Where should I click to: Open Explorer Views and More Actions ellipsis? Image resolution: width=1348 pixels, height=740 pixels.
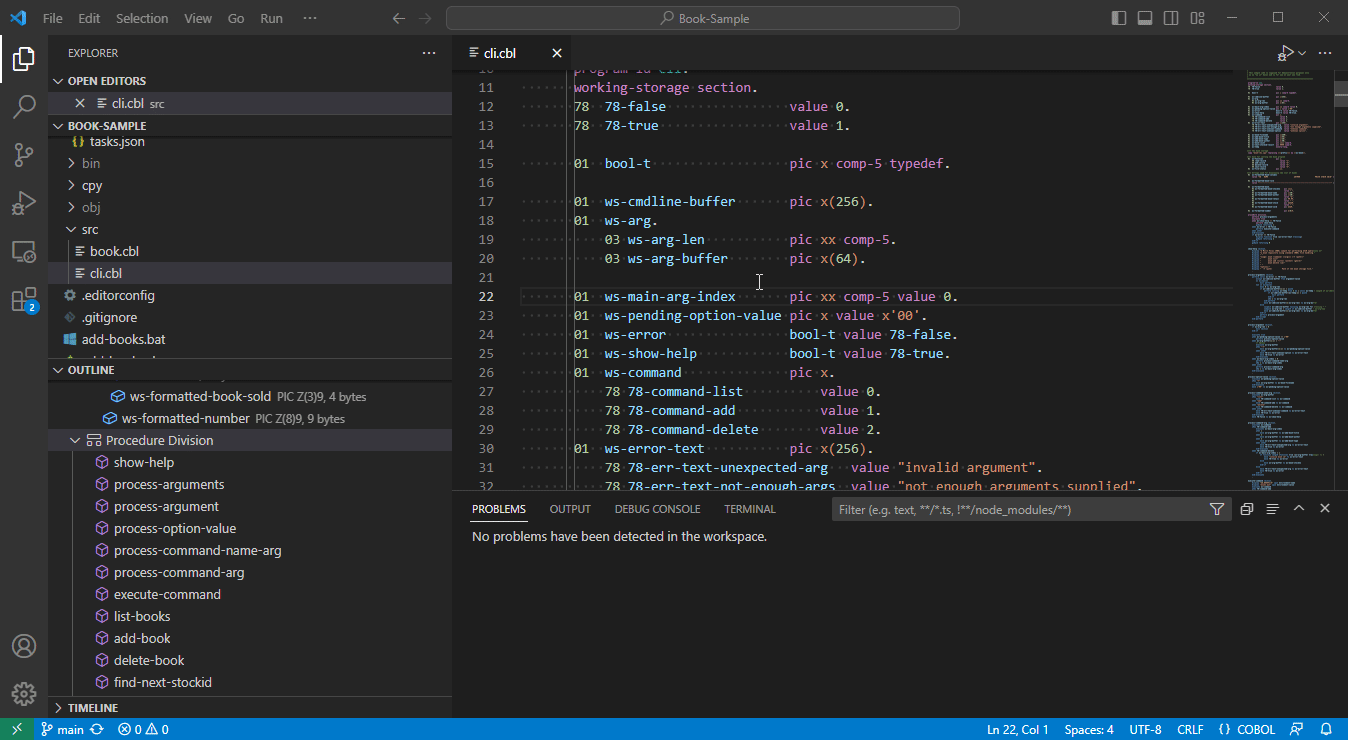(429, 53)
